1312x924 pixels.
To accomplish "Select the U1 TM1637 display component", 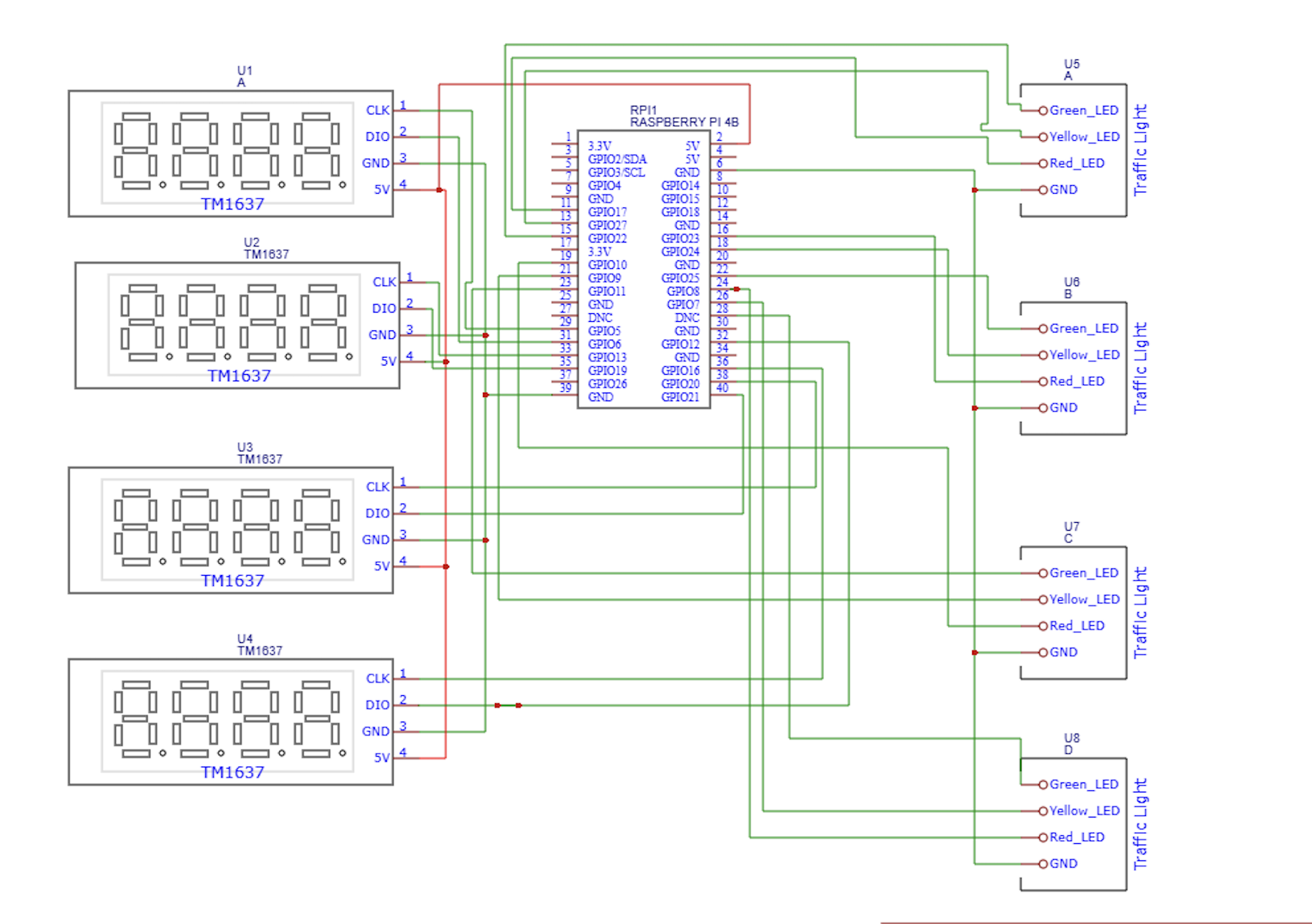I will point(229,153).
